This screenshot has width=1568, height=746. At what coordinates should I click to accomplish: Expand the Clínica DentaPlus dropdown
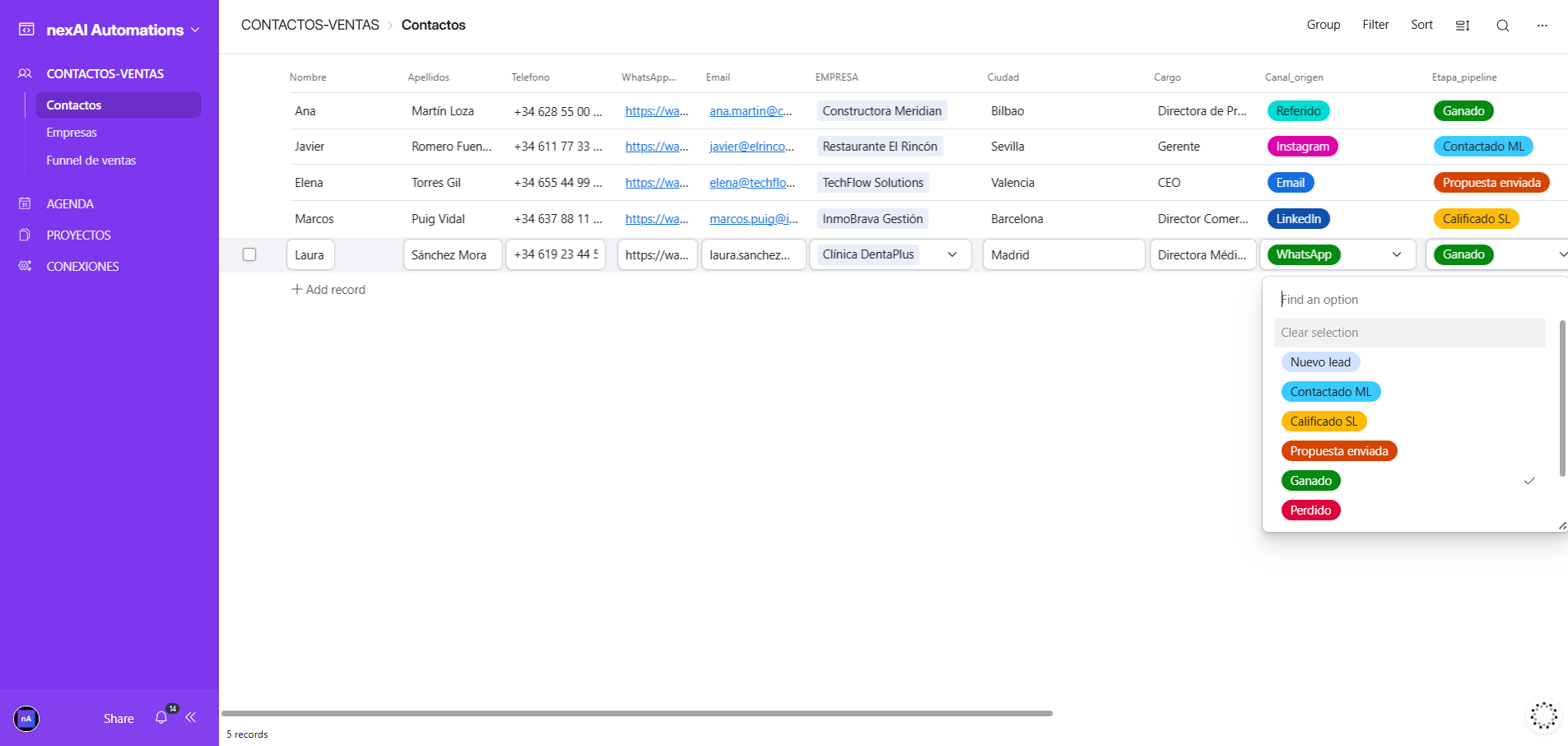point(952,254)
